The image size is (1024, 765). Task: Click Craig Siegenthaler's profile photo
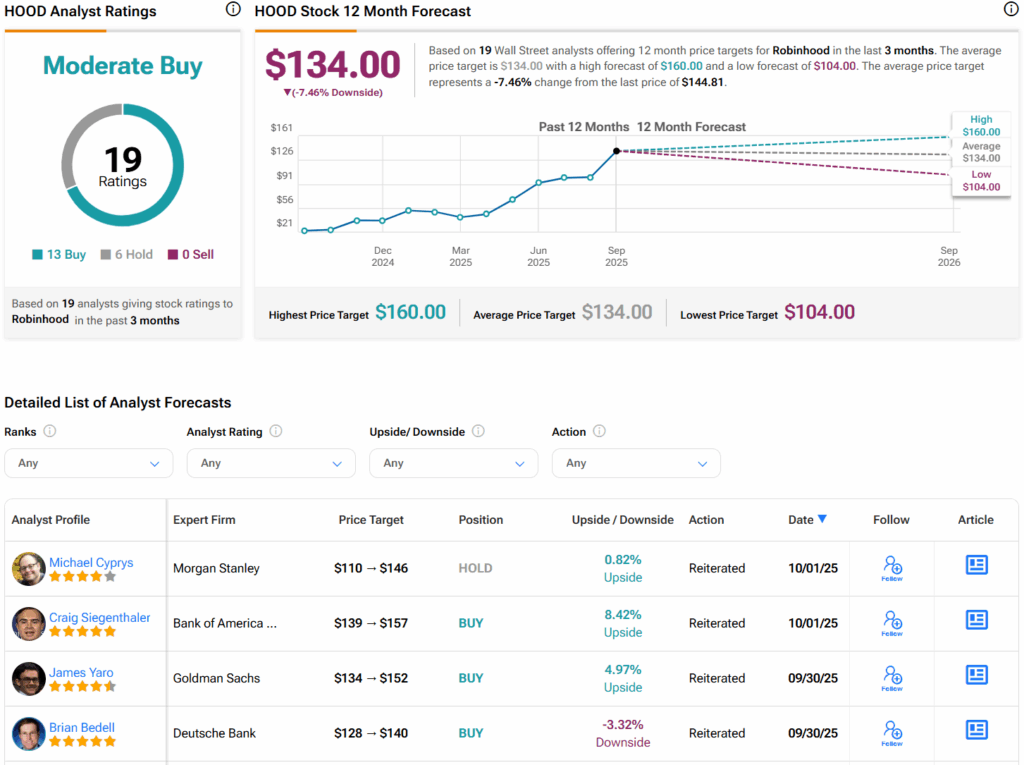pos(28,624)
